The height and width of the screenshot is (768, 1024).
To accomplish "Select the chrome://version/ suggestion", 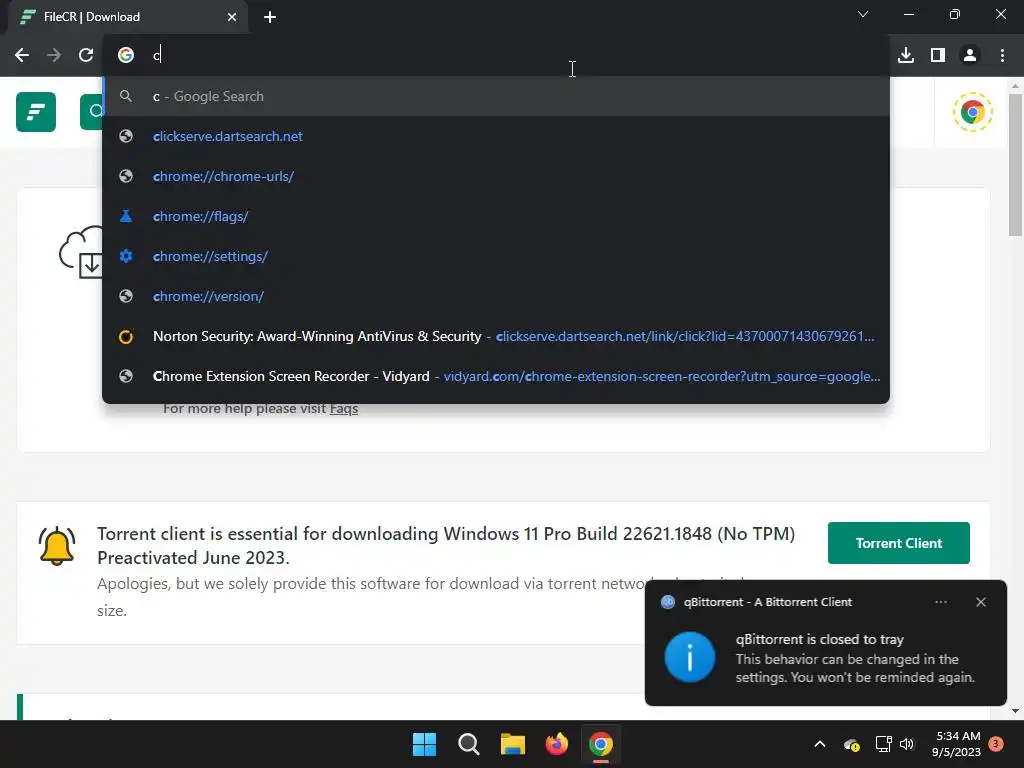I will point(496,296).
